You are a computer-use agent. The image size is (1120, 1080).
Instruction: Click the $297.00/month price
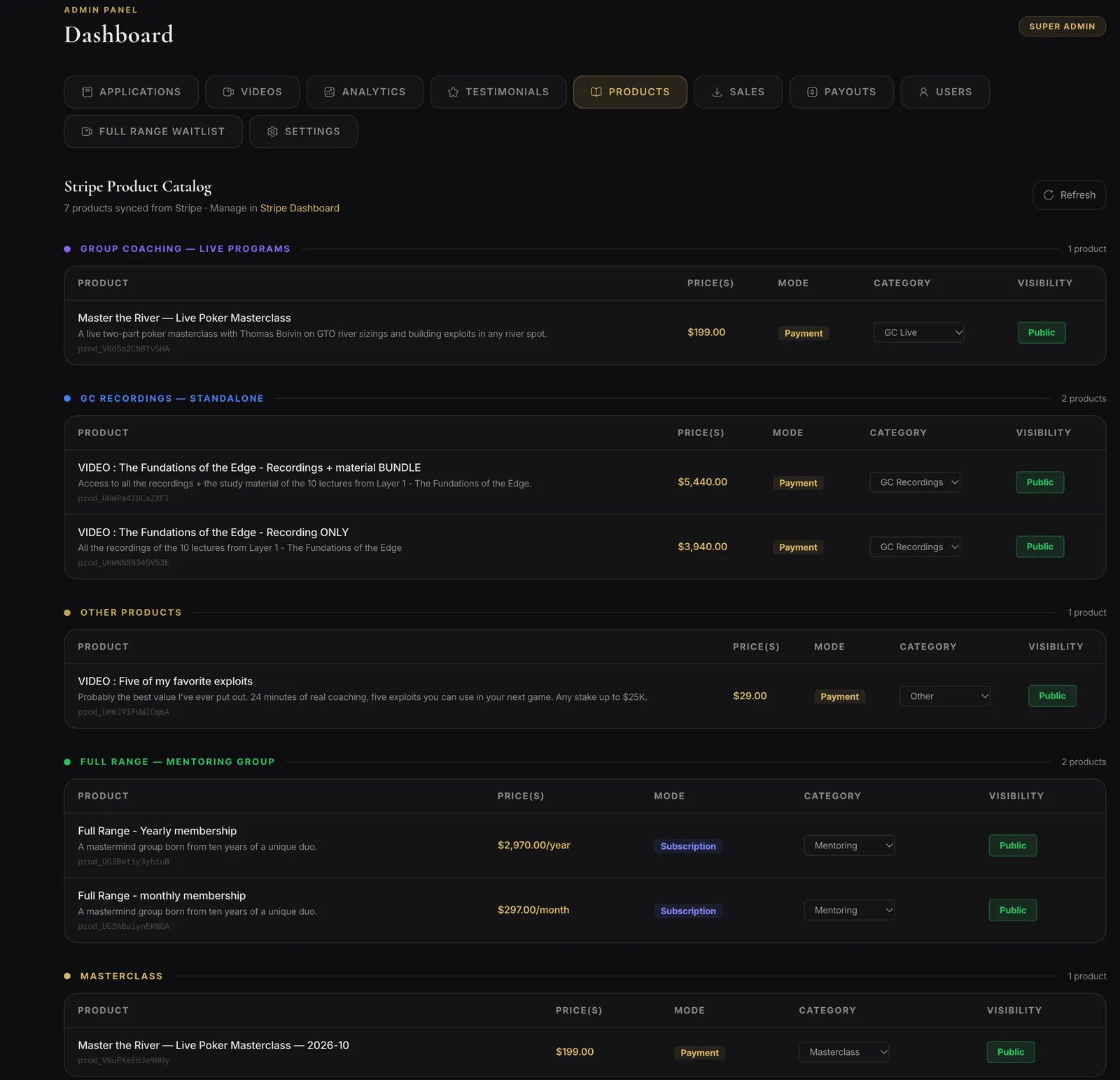pos(533,910)
